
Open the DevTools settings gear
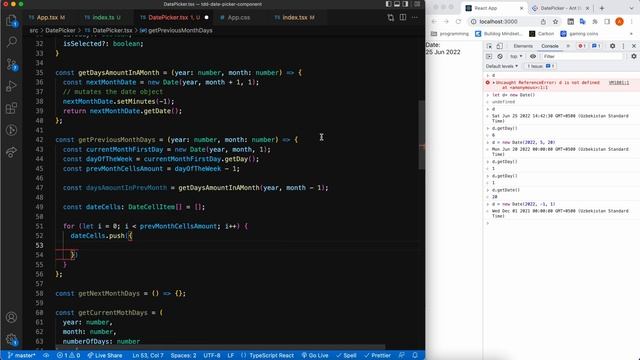(x=612, y=46)
